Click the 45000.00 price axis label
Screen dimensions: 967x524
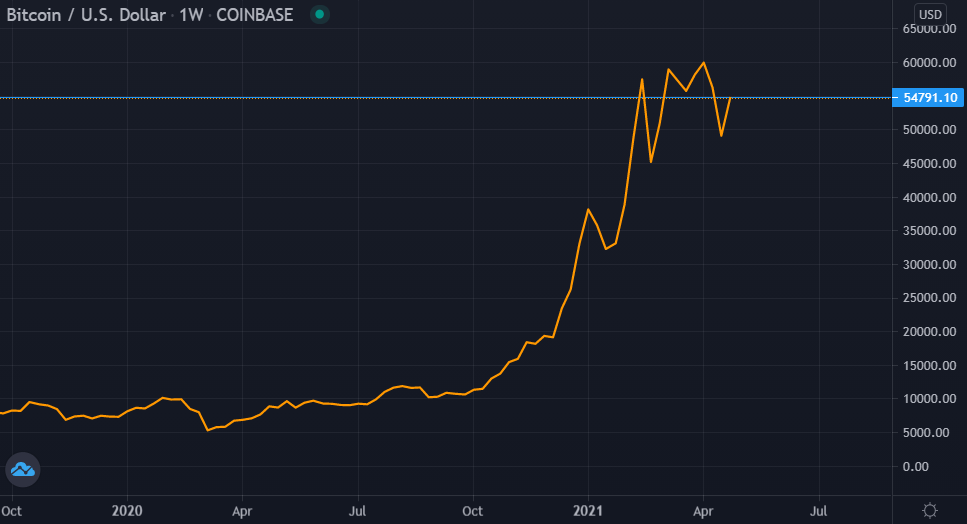point(929,164)
